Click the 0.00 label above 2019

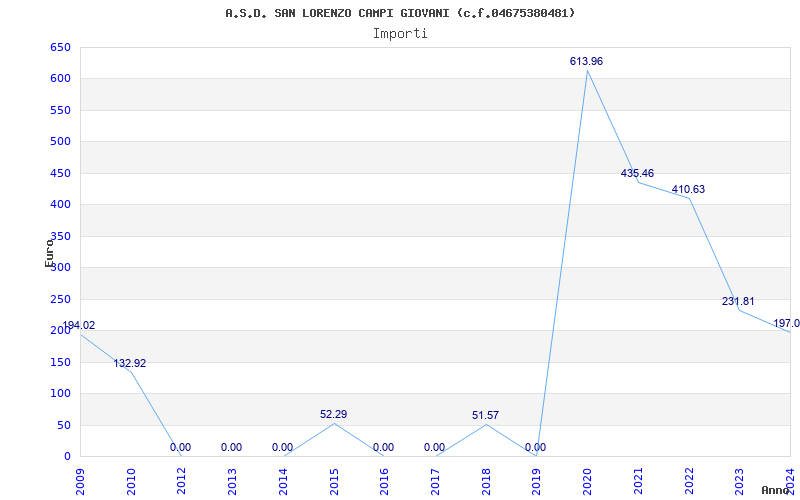coord(535,447)
